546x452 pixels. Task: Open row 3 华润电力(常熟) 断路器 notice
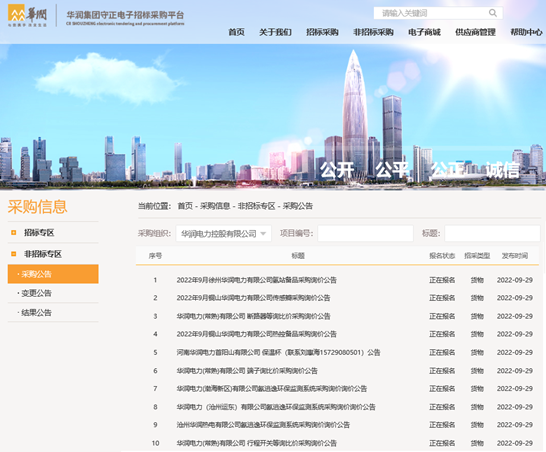coord(253,316)
